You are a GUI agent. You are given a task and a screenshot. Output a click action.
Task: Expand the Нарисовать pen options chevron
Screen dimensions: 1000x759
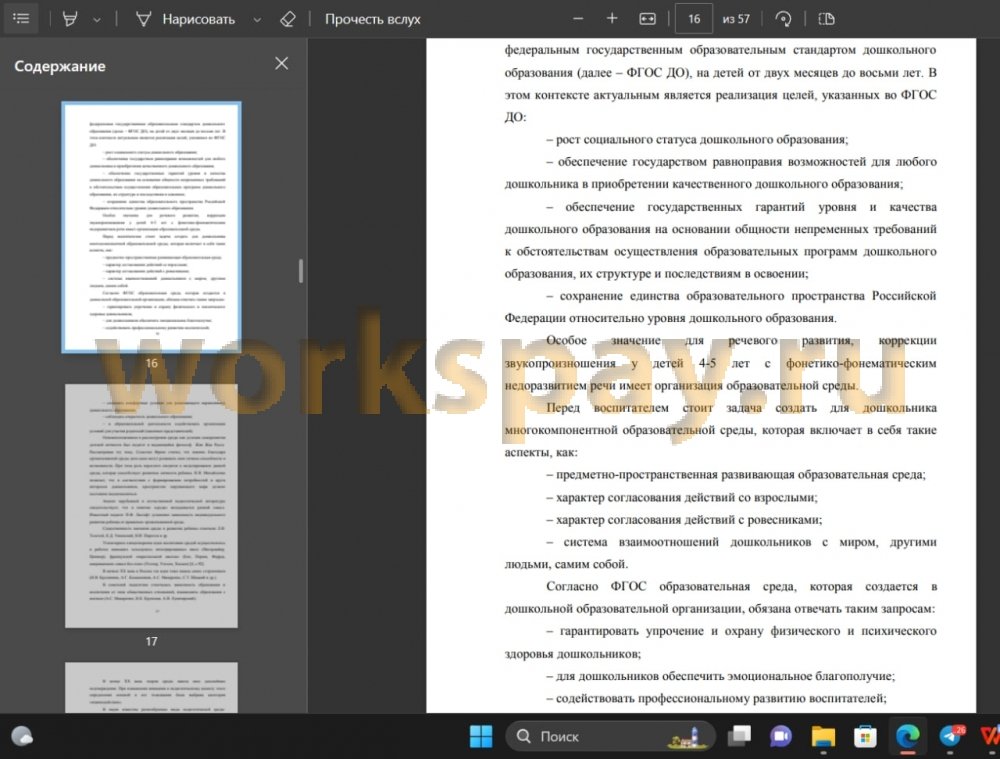point(257,20)
